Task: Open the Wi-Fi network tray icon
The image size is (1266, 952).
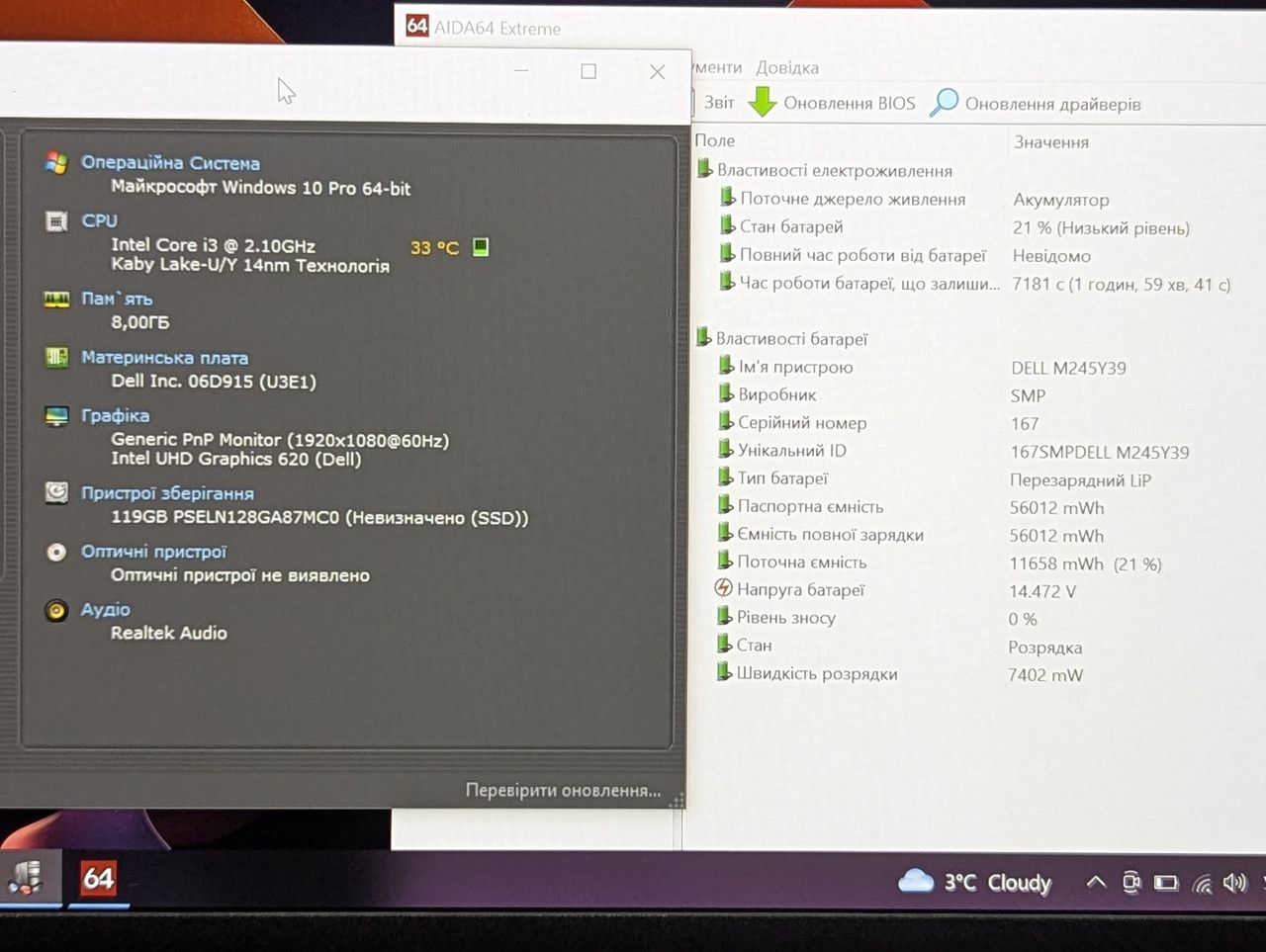Action: click(1202, 884)
